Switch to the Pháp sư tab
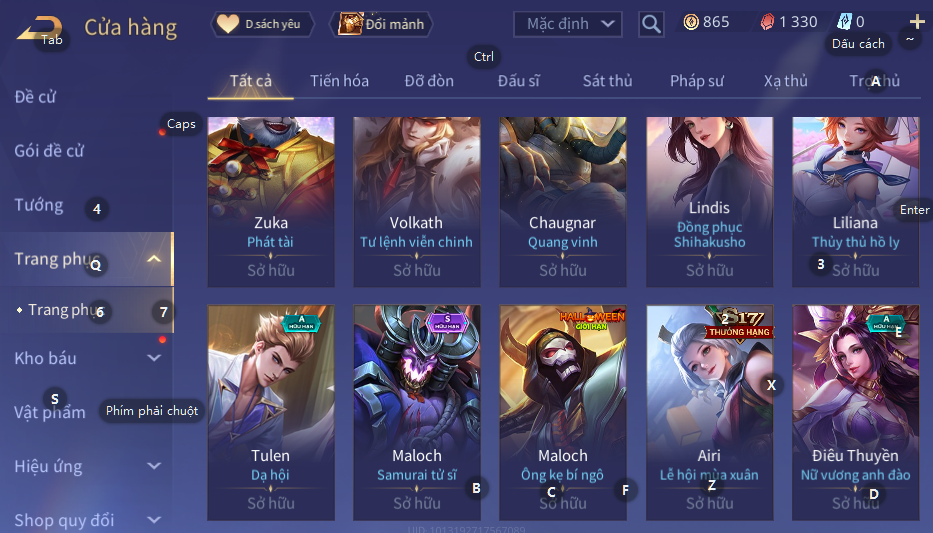 [697, 81]
